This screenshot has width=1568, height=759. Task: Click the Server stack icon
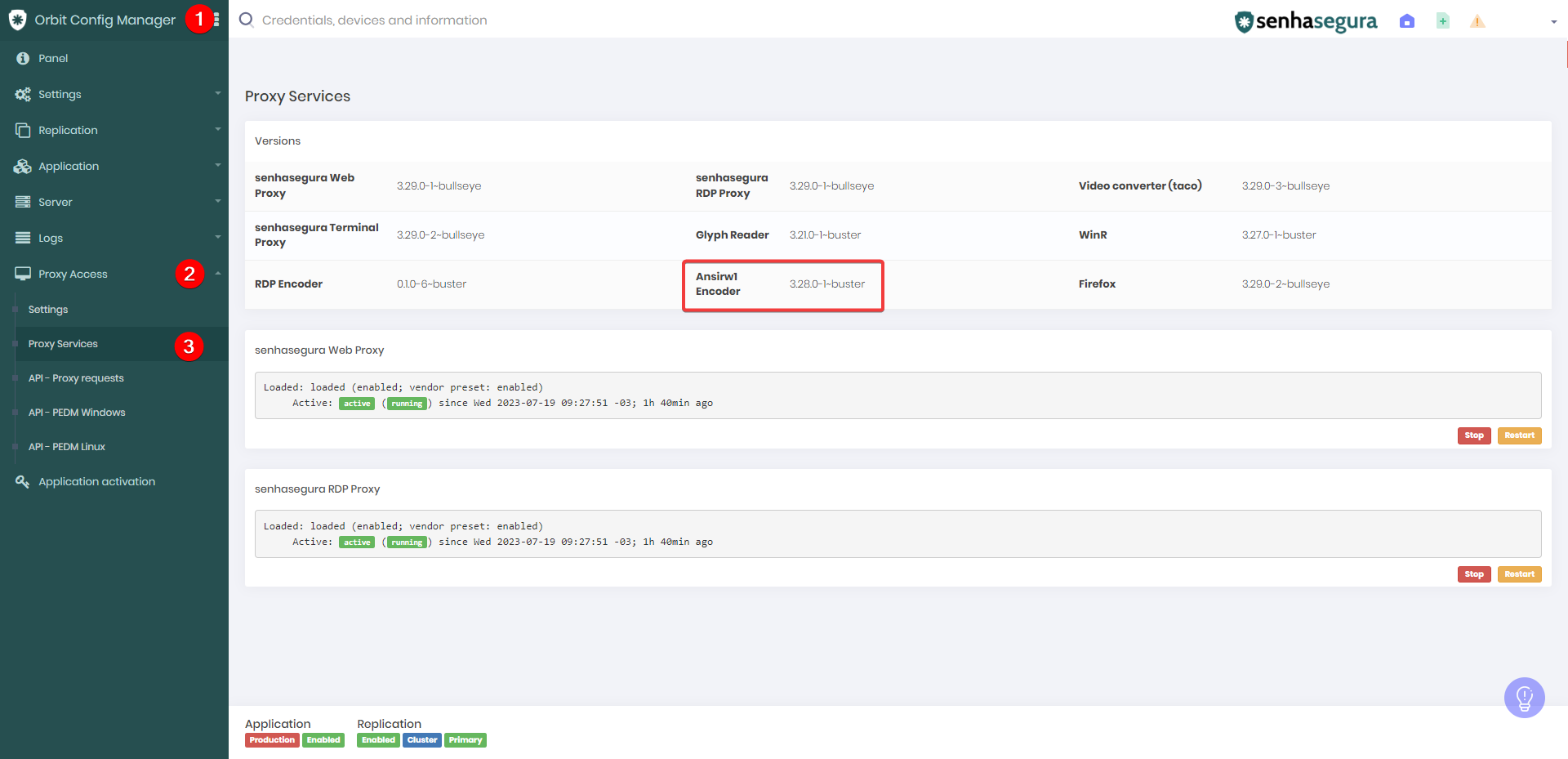23,202
